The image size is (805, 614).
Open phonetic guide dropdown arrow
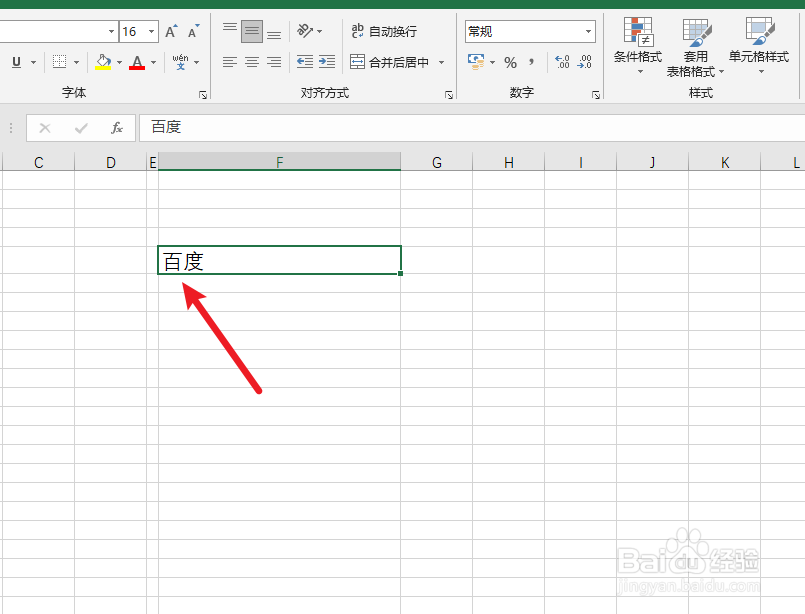pos(197,63)
